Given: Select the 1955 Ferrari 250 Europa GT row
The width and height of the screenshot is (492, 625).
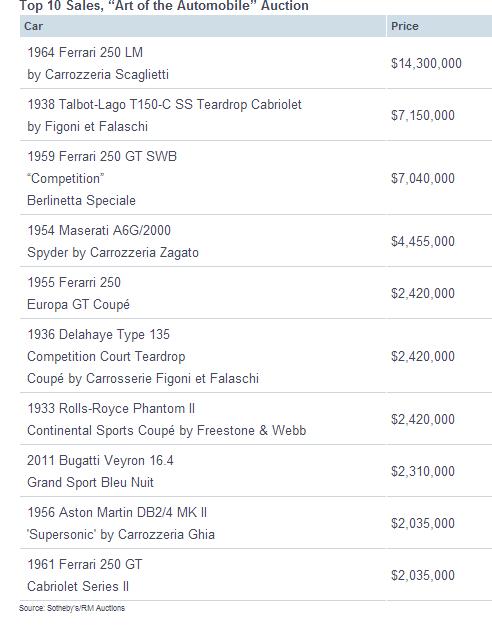Looking at the screenshot, I should (x=256, y=293).
